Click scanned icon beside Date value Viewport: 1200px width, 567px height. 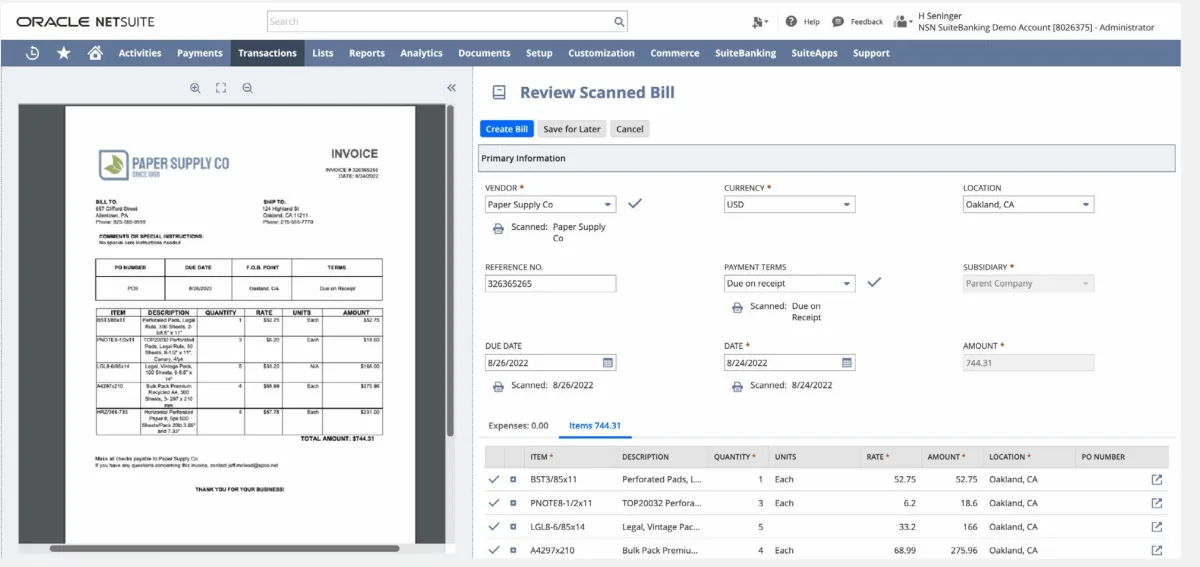tap(737, 386)
